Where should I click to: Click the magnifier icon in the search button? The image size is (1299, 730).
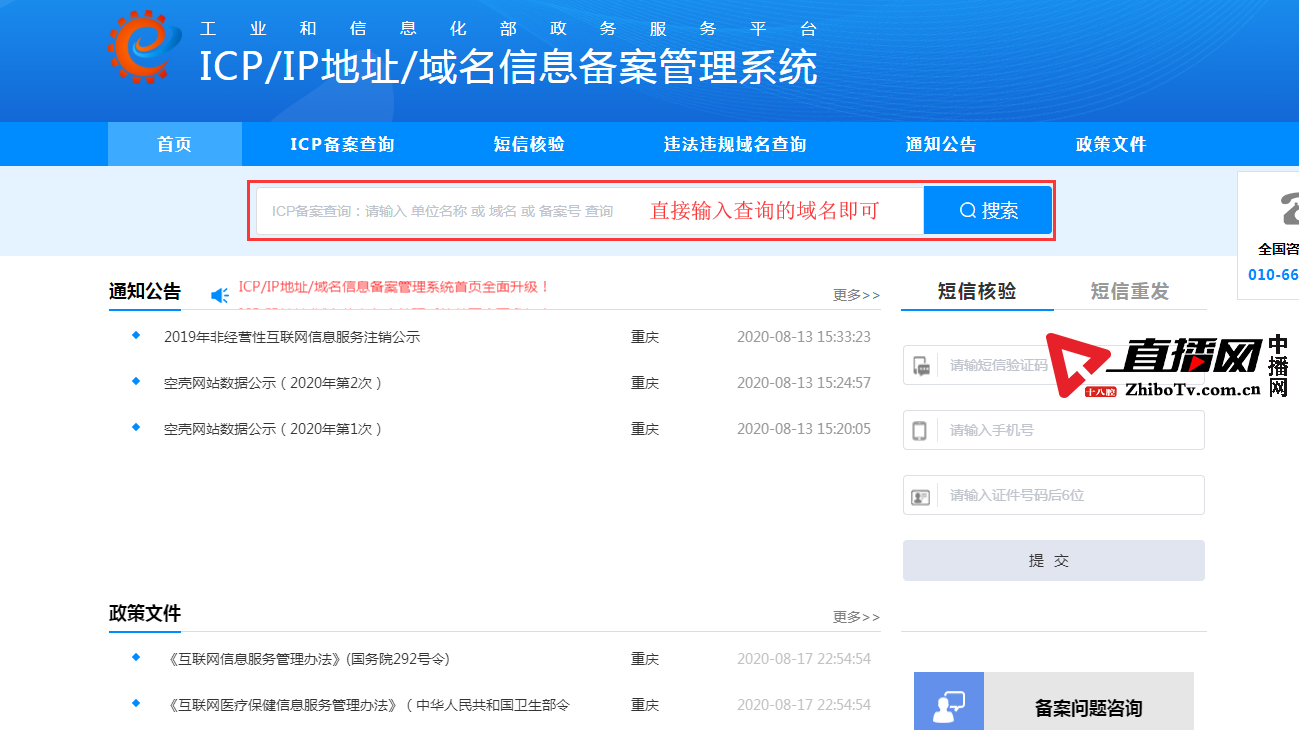(x=966, y=210)
